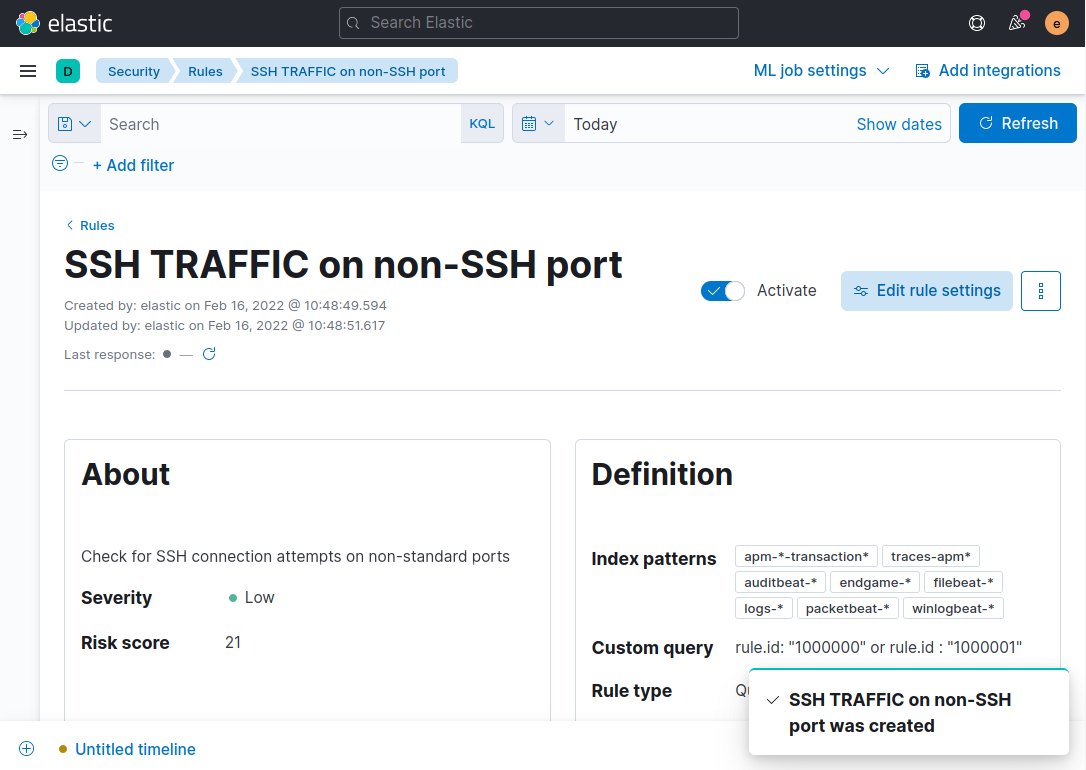Expand the collapsed side navigation arrow

point(20,134)
